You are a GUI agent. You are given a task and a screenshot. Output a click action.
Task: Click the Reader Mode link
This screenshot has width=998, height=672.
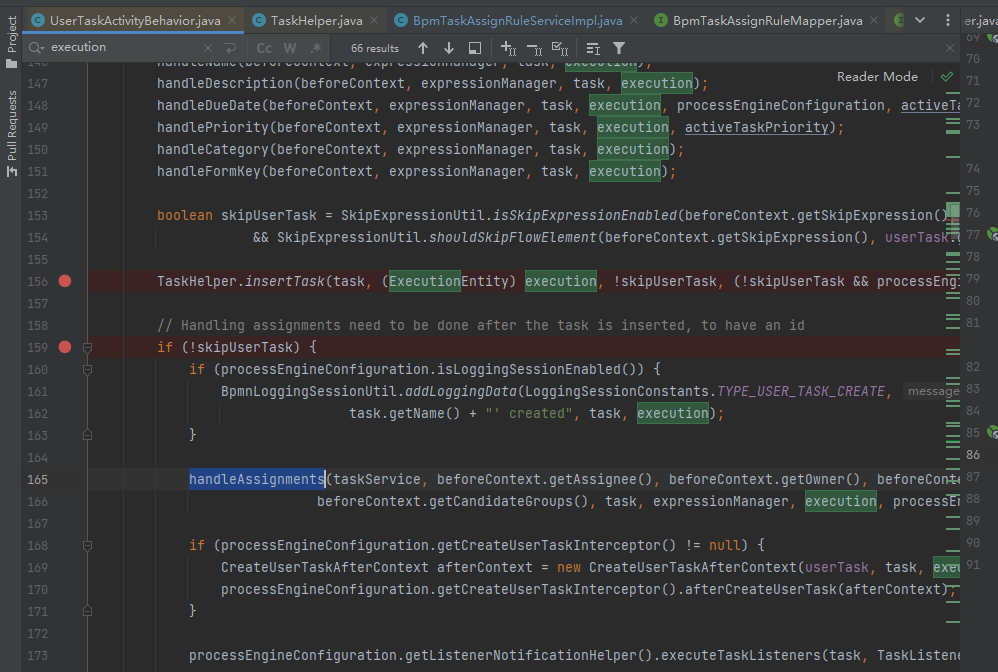876,76
